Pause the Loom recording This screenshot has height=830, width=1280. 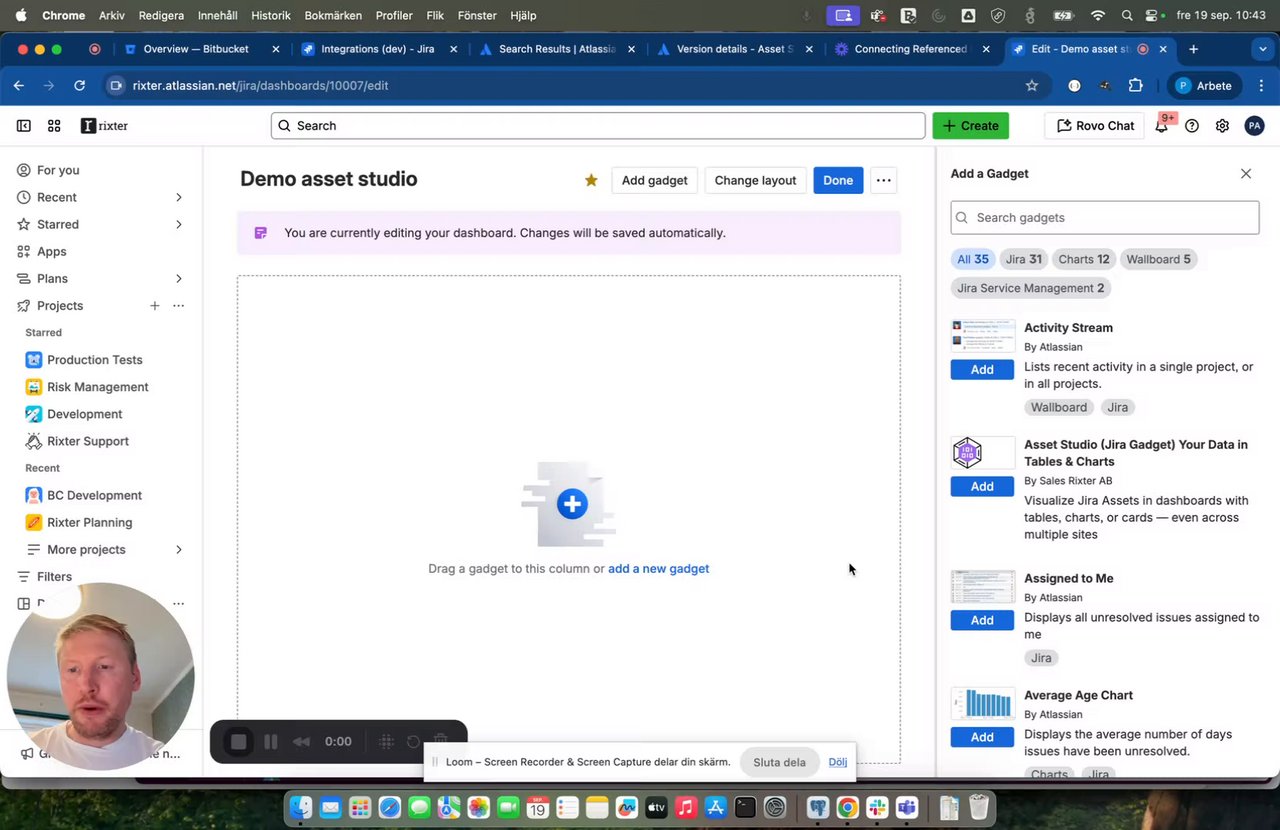pyautogui.click(x=270, y=742)
